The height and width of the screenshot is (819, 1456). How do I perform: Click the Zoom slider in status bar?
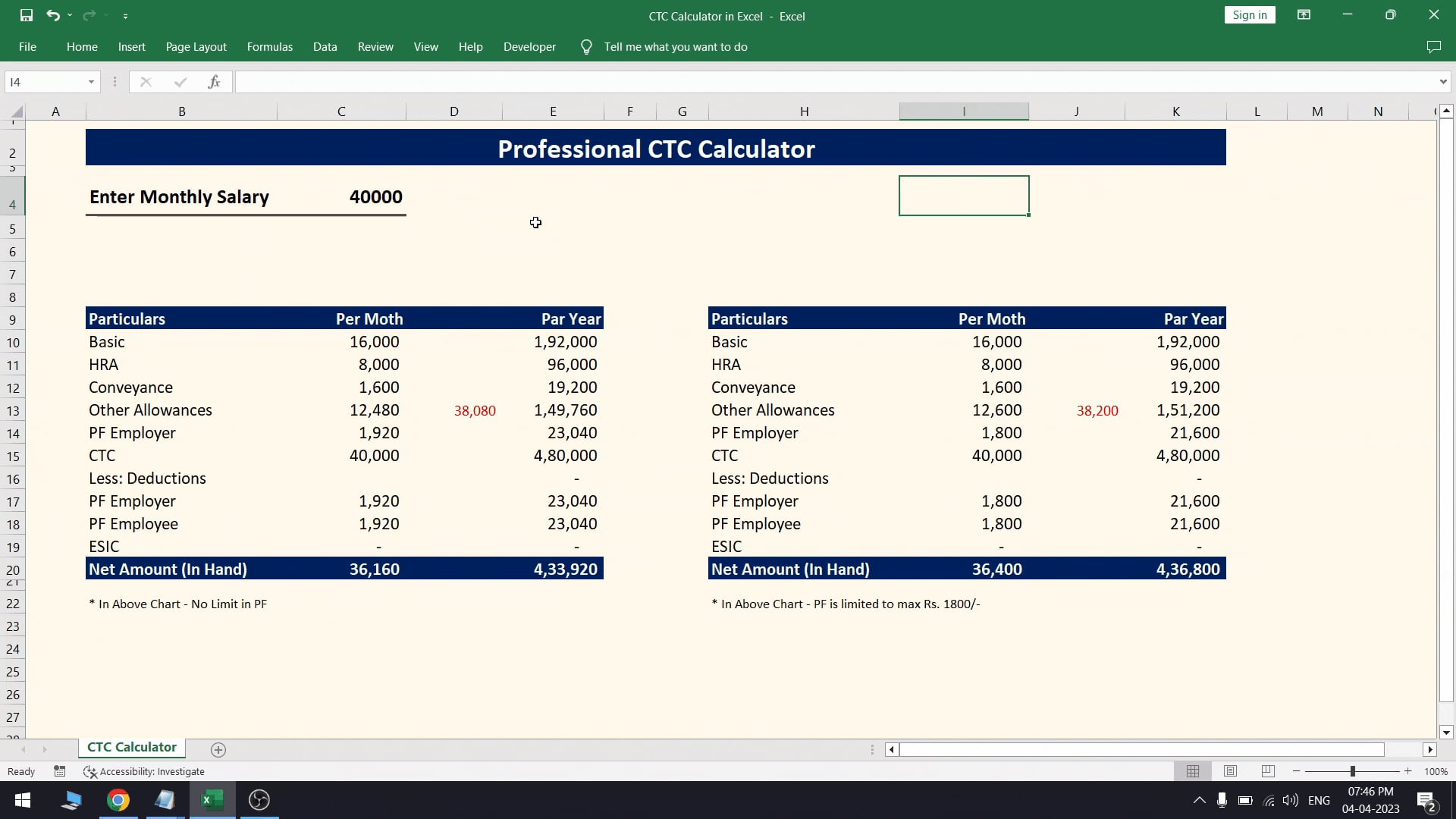[x=1352, y=771]
